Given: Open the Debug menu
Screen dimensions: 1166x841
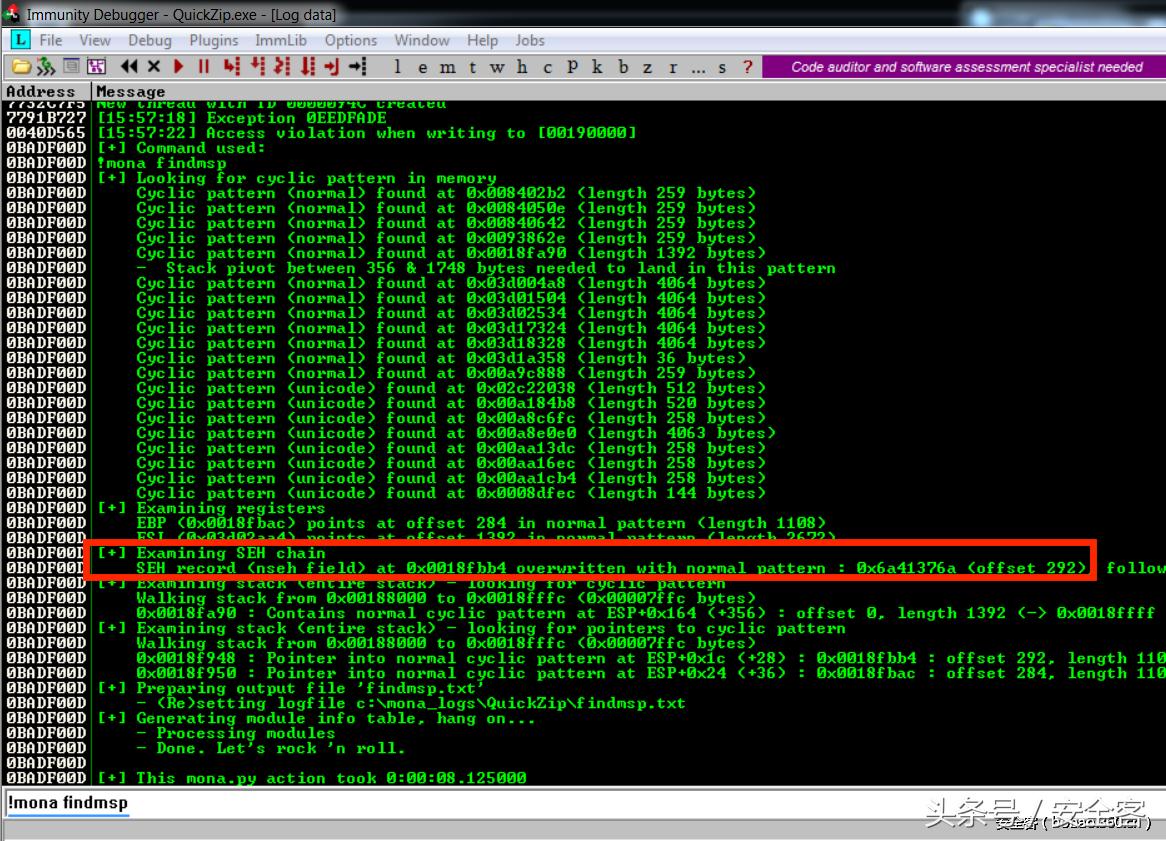Looking at the screenshot, I should 150,41.
